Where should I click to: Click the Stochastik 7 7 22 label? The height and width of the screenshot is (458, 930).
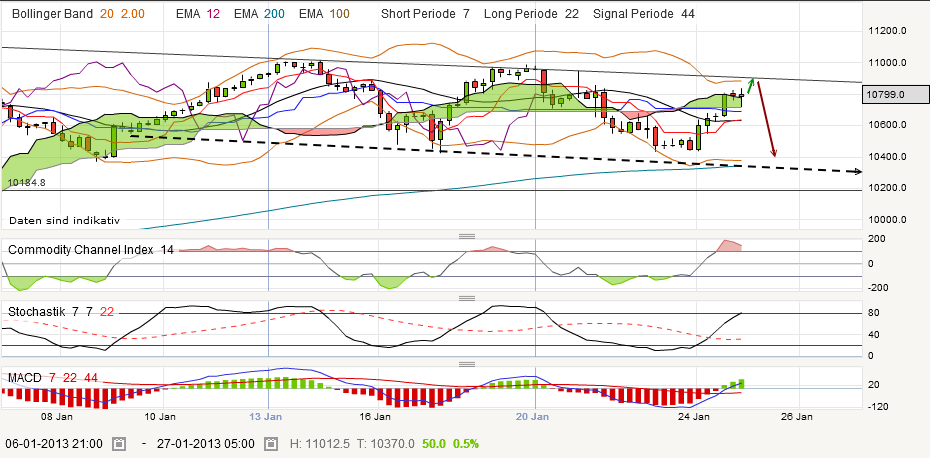coord(61,311)
